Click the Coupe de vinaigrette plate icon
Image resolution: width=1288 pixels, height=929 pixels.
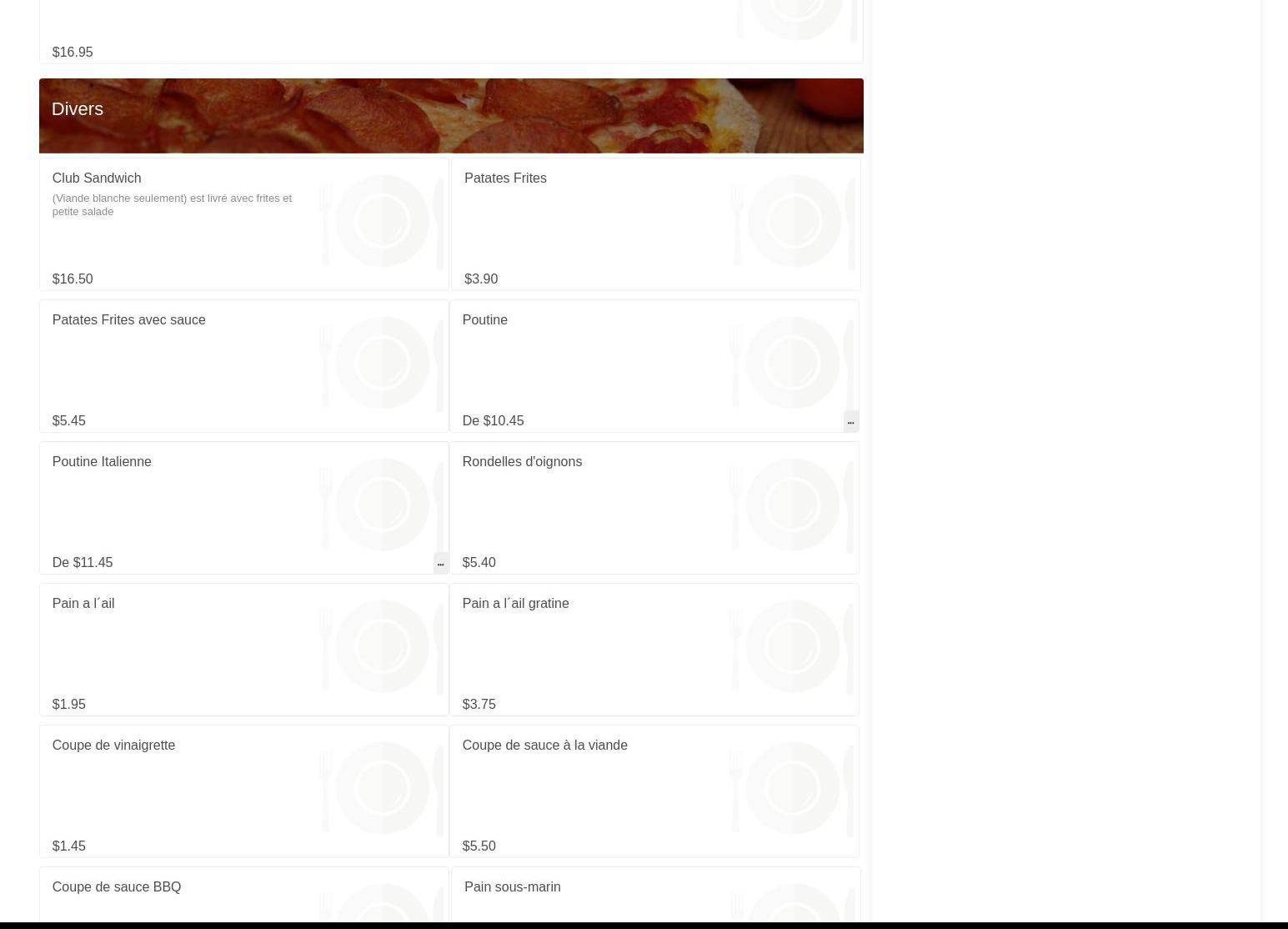pyautogui.click(x=382, y=788)
